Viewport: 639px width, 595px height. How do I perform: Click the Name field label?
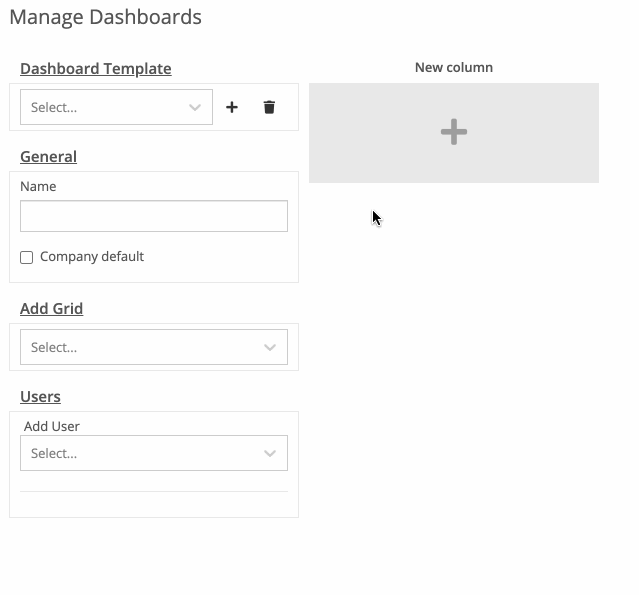pos(38,186)
